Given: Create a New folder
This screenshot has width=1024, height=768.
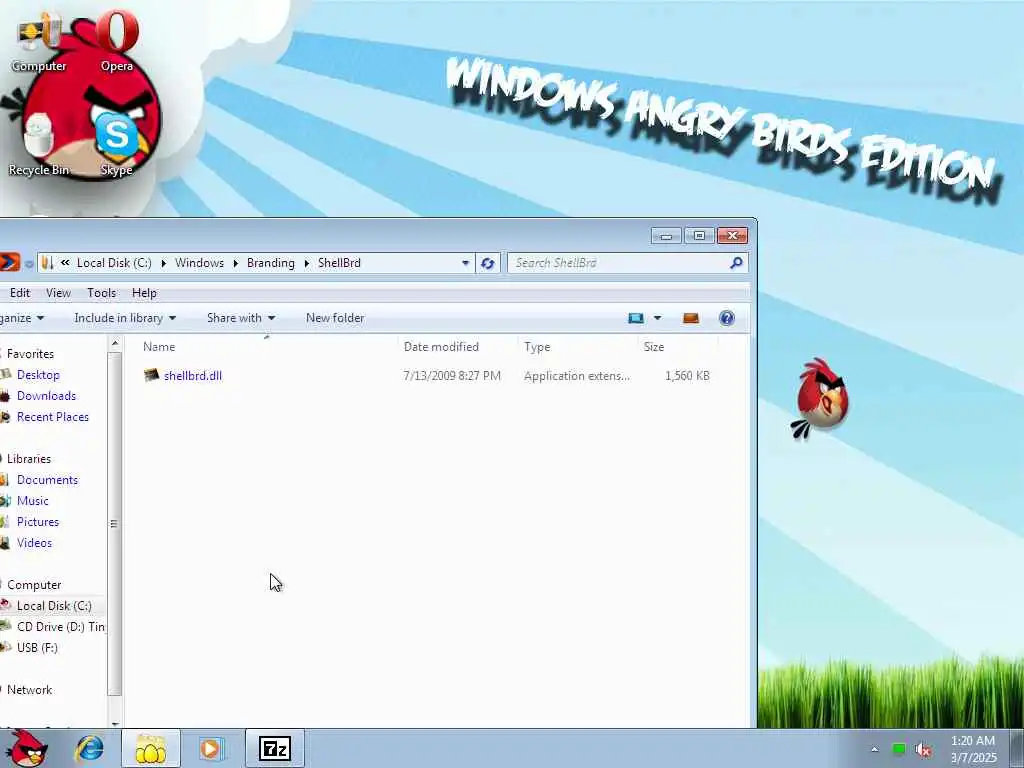Looking at the screenshot, I should pos(335,318).
